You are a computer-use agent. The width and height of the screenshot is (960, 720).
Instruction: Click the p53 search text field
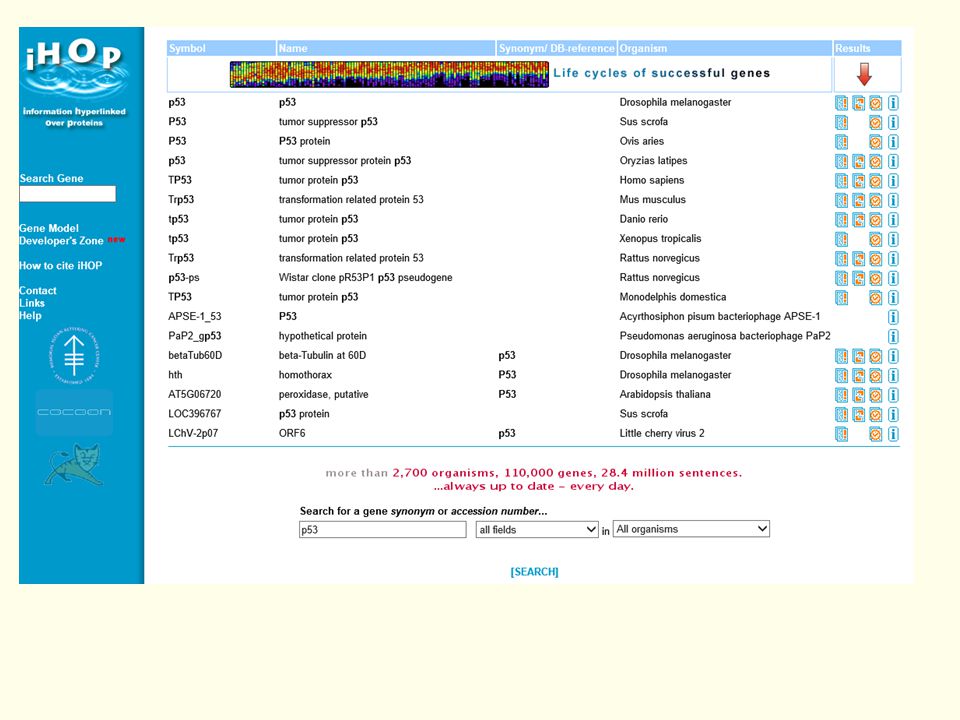coord(383,530)
